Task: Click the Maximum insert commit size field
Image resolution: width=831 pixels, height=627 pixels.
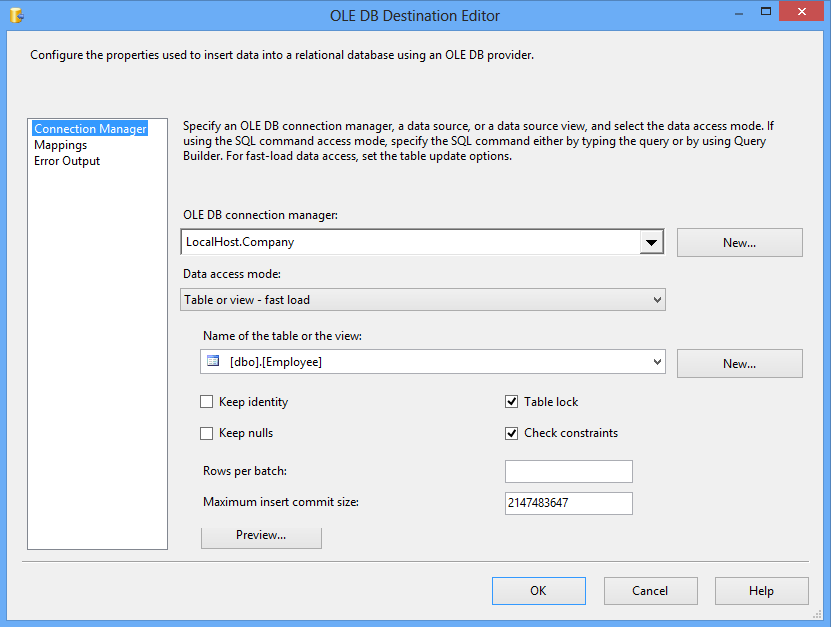Action: pos(569,504)
